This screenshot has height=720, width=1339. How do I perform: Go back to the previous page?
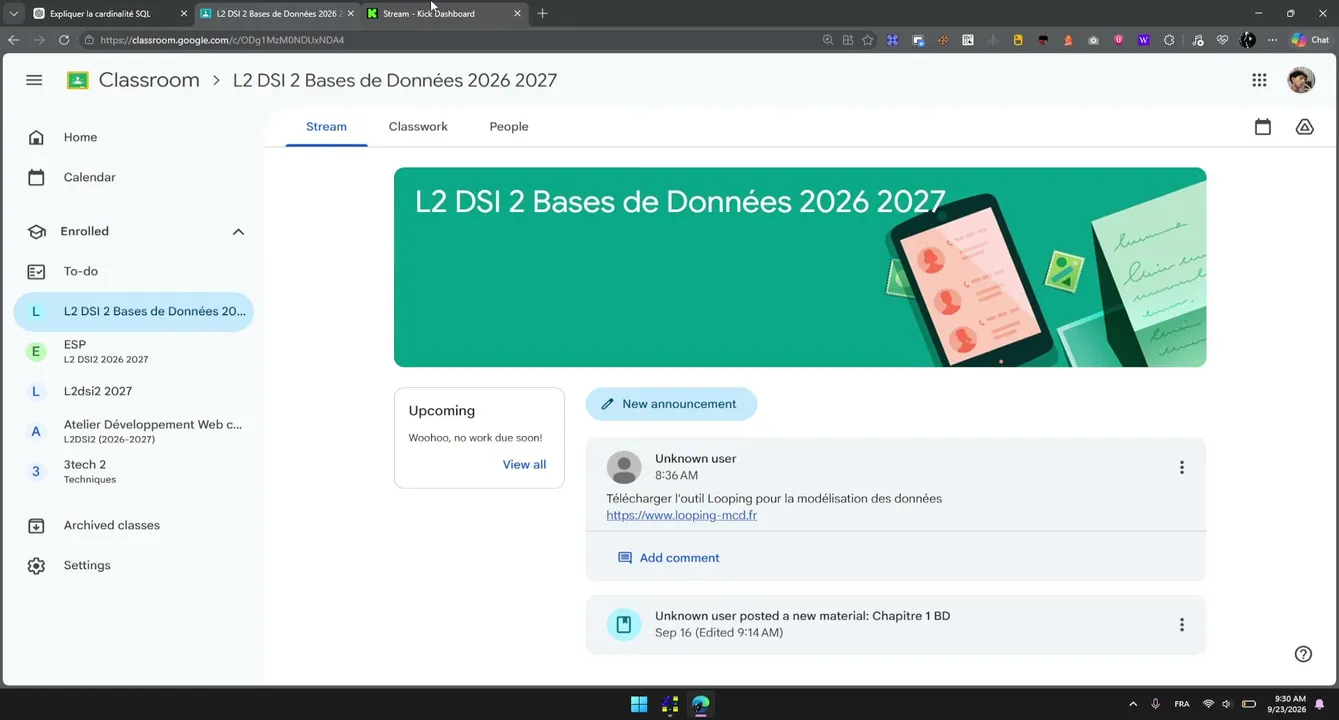point(13,40)
